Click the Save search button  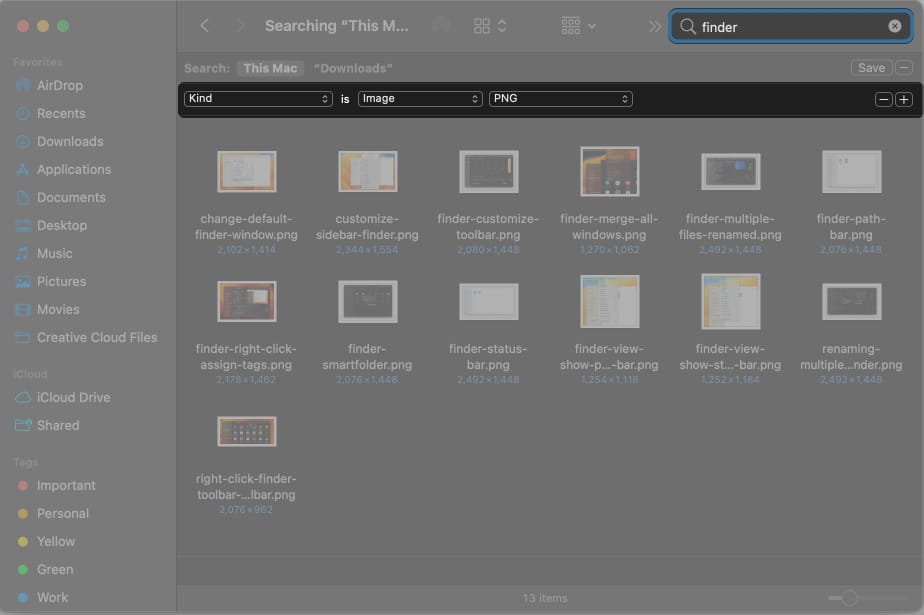click(x=870, y=68)
